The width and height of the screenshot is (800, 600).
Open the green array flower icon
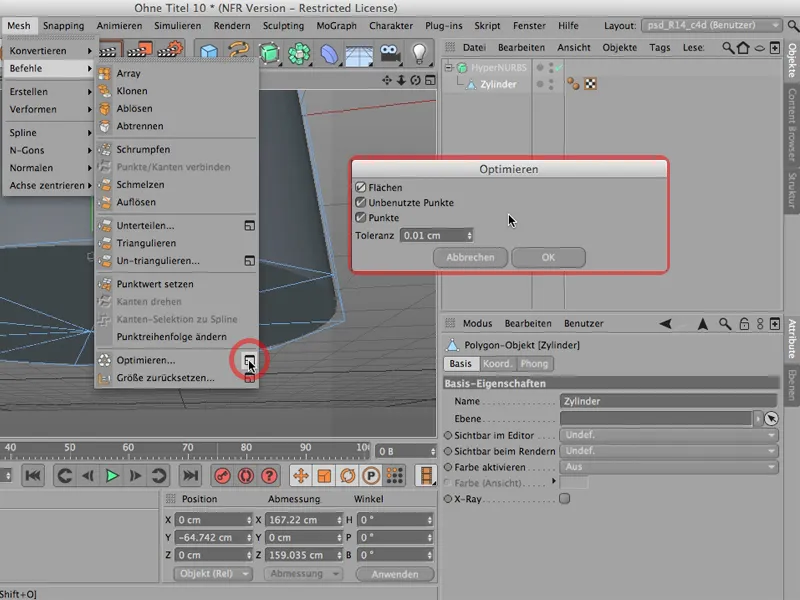(299, 53)
